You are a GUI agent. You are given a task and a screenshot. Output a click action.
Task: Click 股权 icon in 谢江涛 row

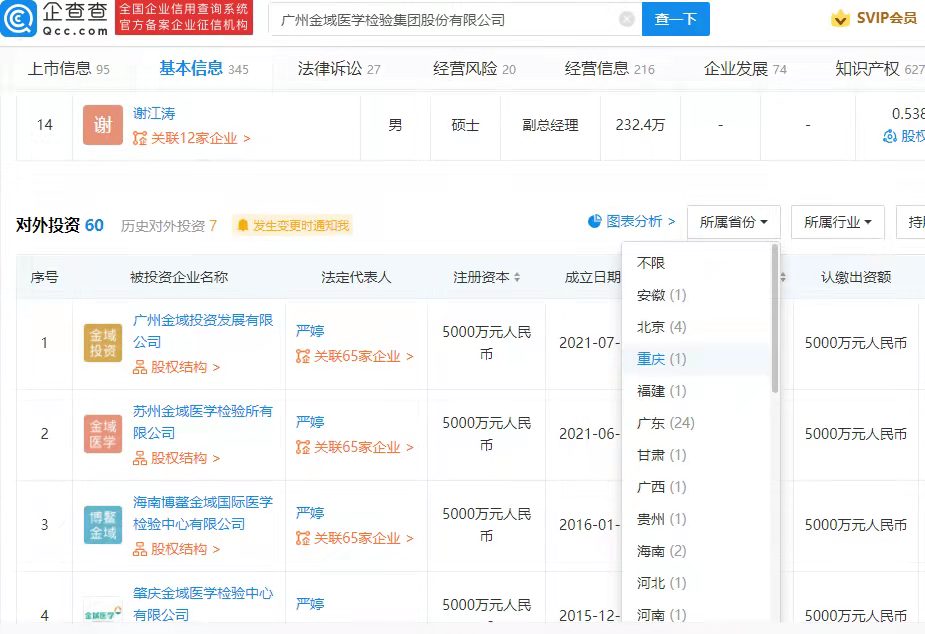pos(890,136)
